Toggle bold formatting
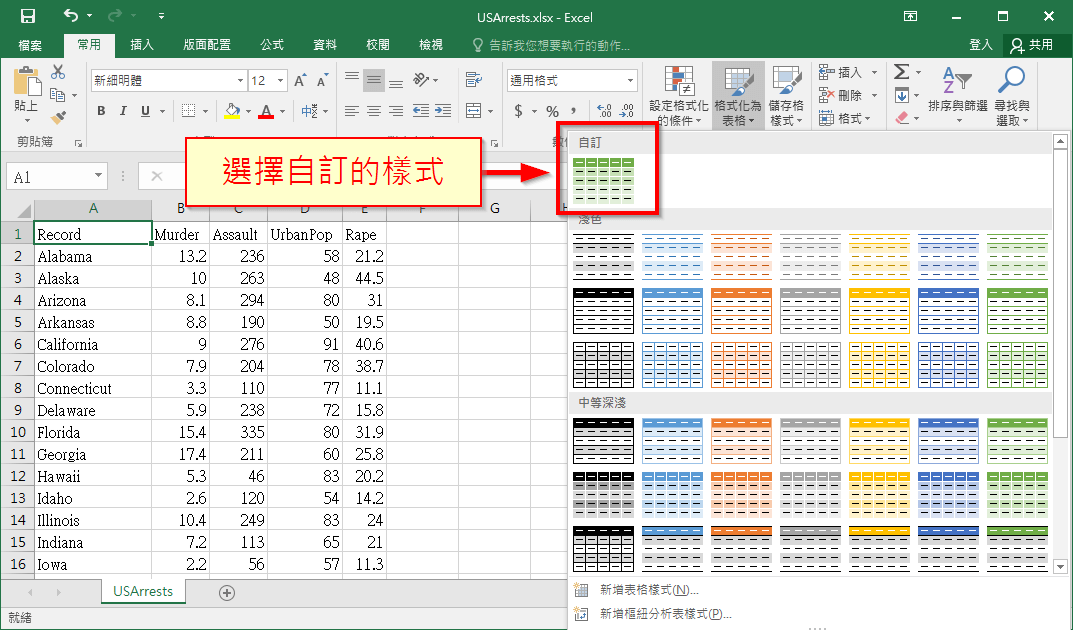The height and width of the screenshot is (630, 1073). coord(100,111)
